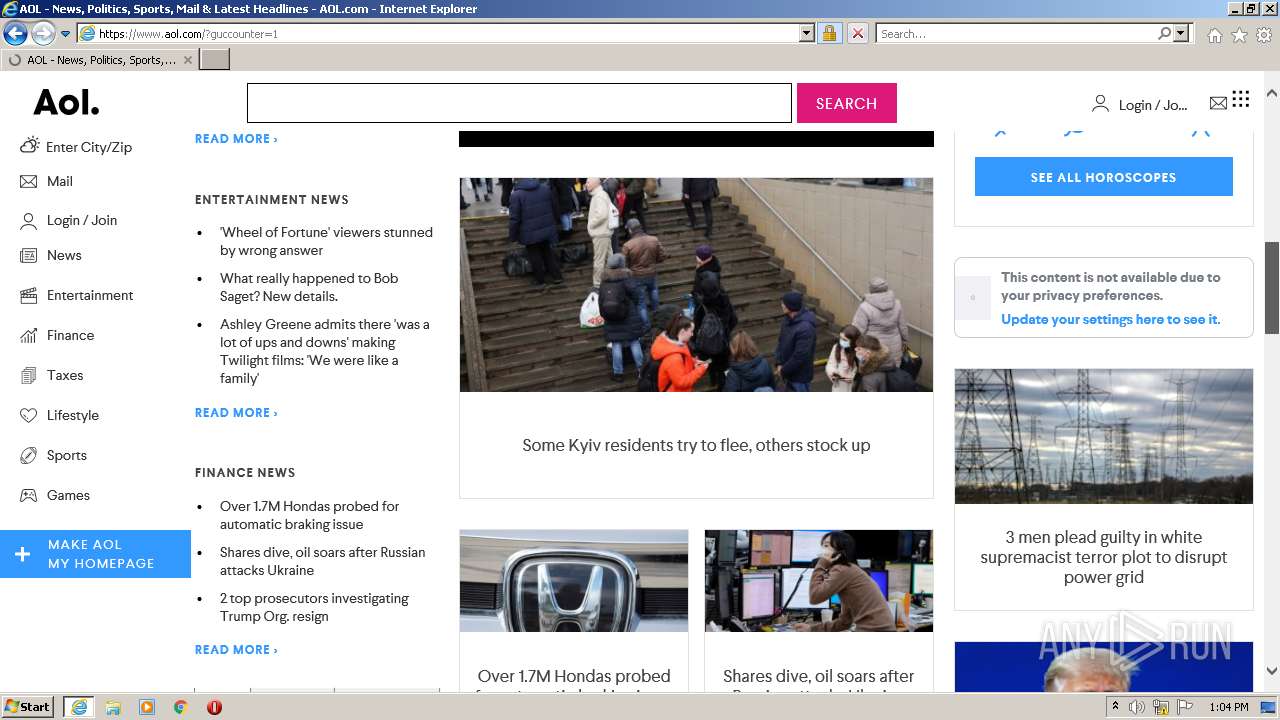This screenshot has width=1280, height=720.
Task: Click the News newspaper icon
Action: point(28,255)
